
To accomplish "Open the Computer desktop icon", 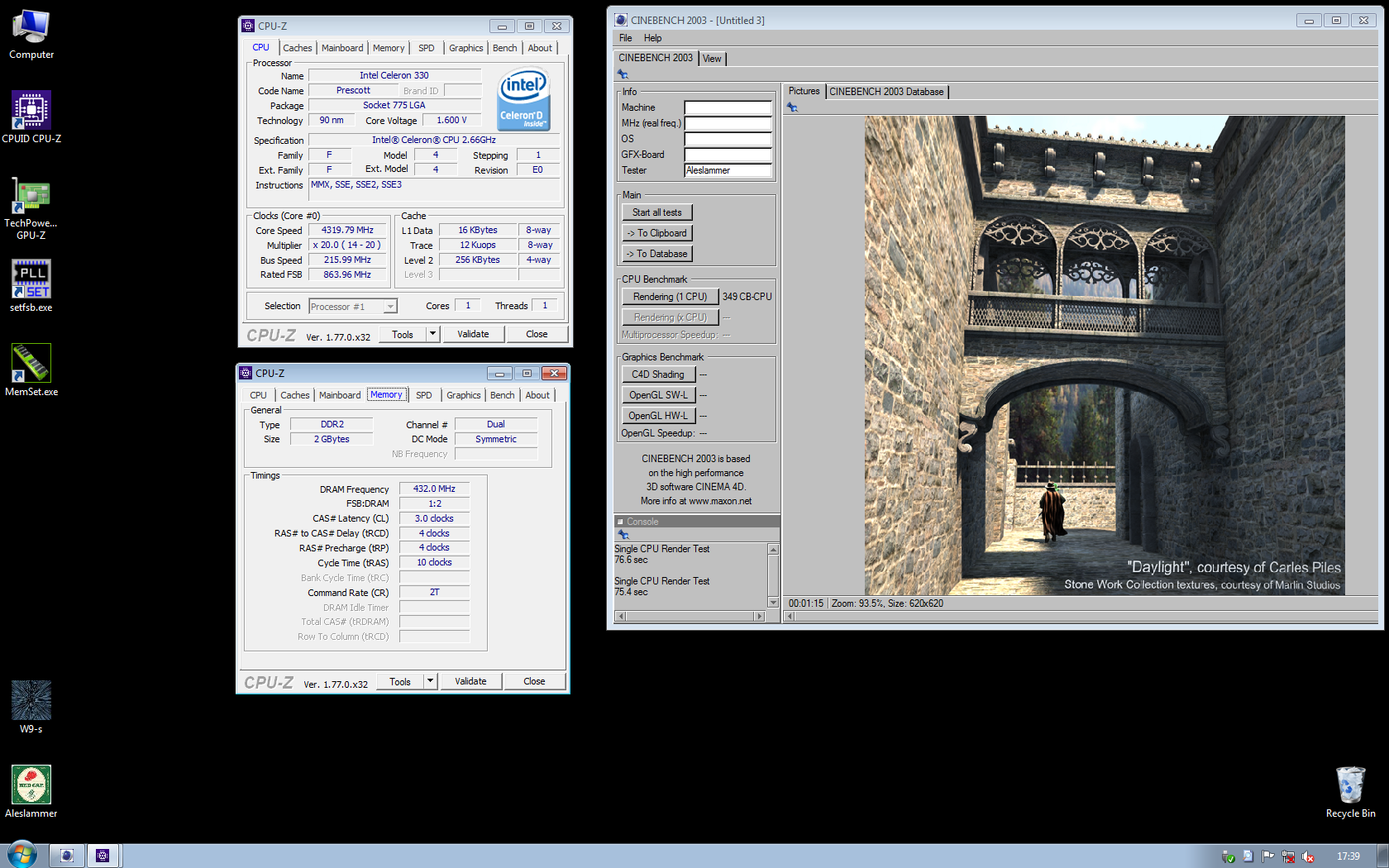I will [x=31, y=35].
